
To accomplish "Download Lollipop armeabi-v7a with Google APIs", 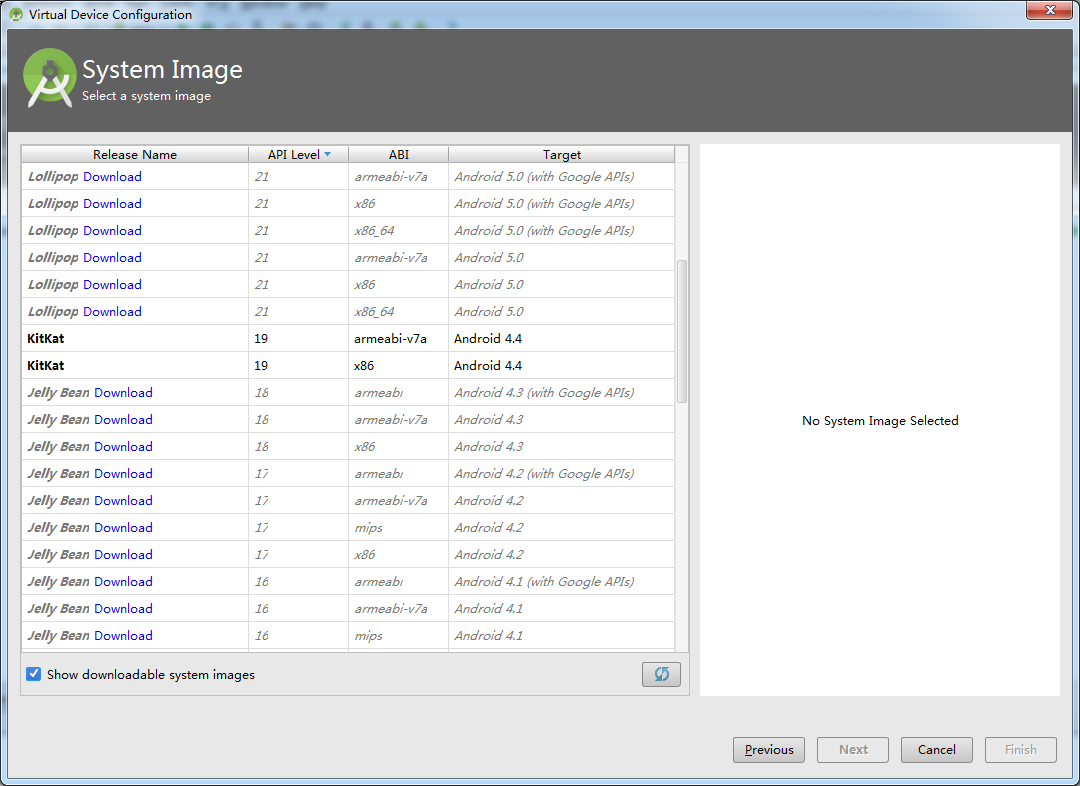I will click(112, 176).
